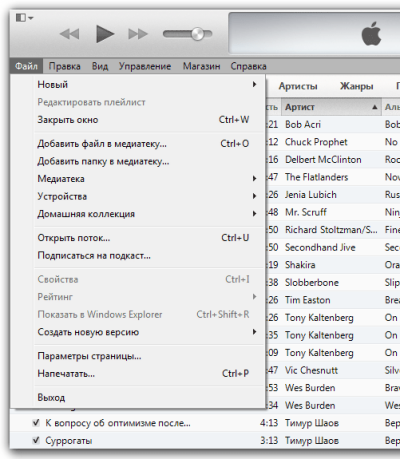Click the sort arrow on Артист column
The height and width of the screenshot is (459, 400).
[375, 107]
